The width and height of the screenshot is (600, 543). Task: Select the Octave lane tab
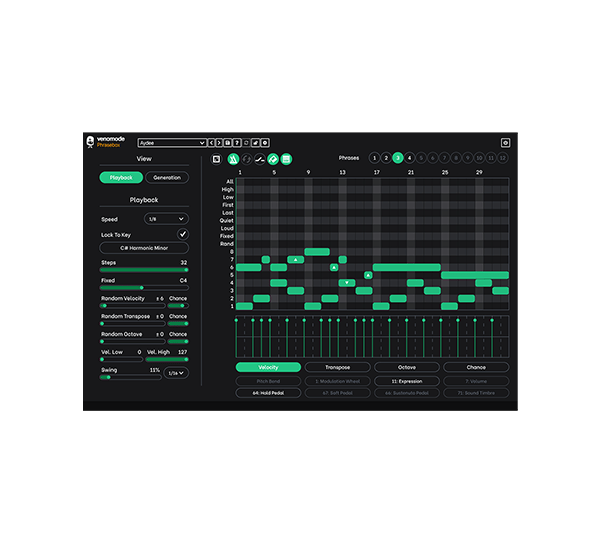tap(407, 367)
